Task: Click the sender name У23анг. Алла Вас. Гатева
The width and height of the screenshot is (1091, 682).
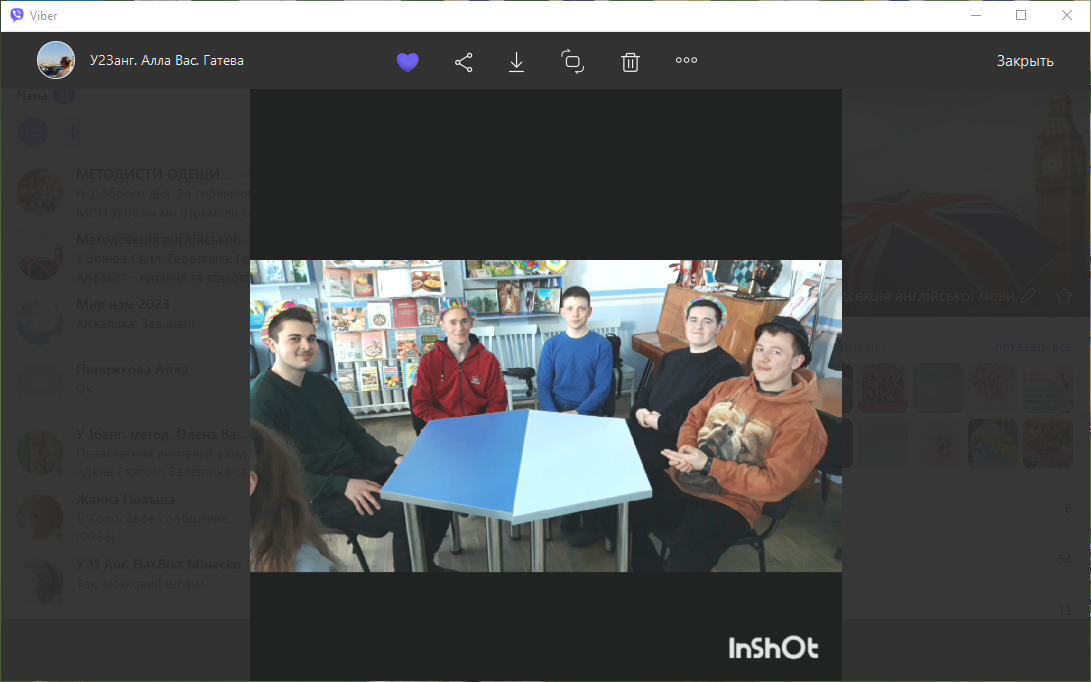Action: (167, 61)
